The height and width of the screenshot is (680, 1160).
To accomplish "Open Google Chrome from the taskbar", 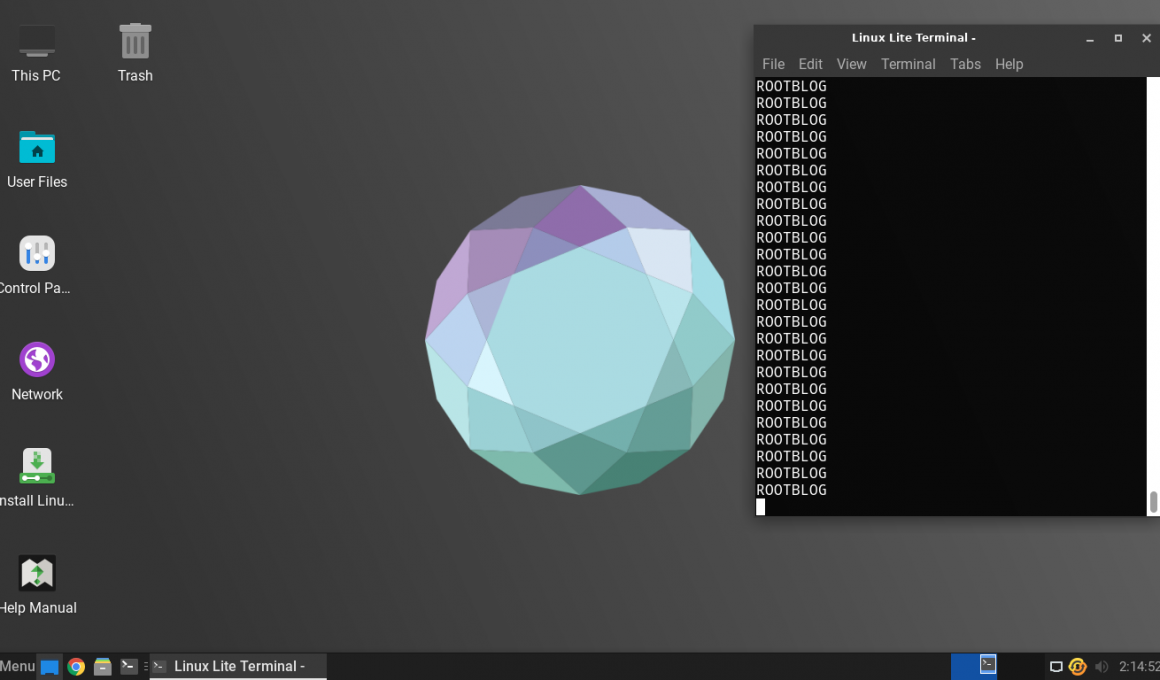I will [77, 666].
